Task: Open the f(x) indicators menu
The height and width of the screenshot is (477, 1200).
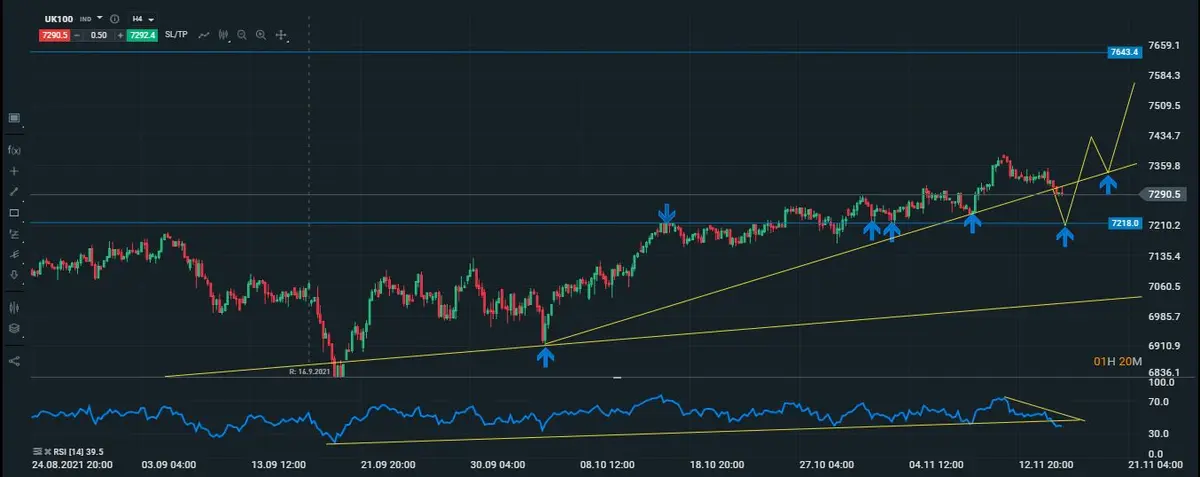Action: coord(14,150)
